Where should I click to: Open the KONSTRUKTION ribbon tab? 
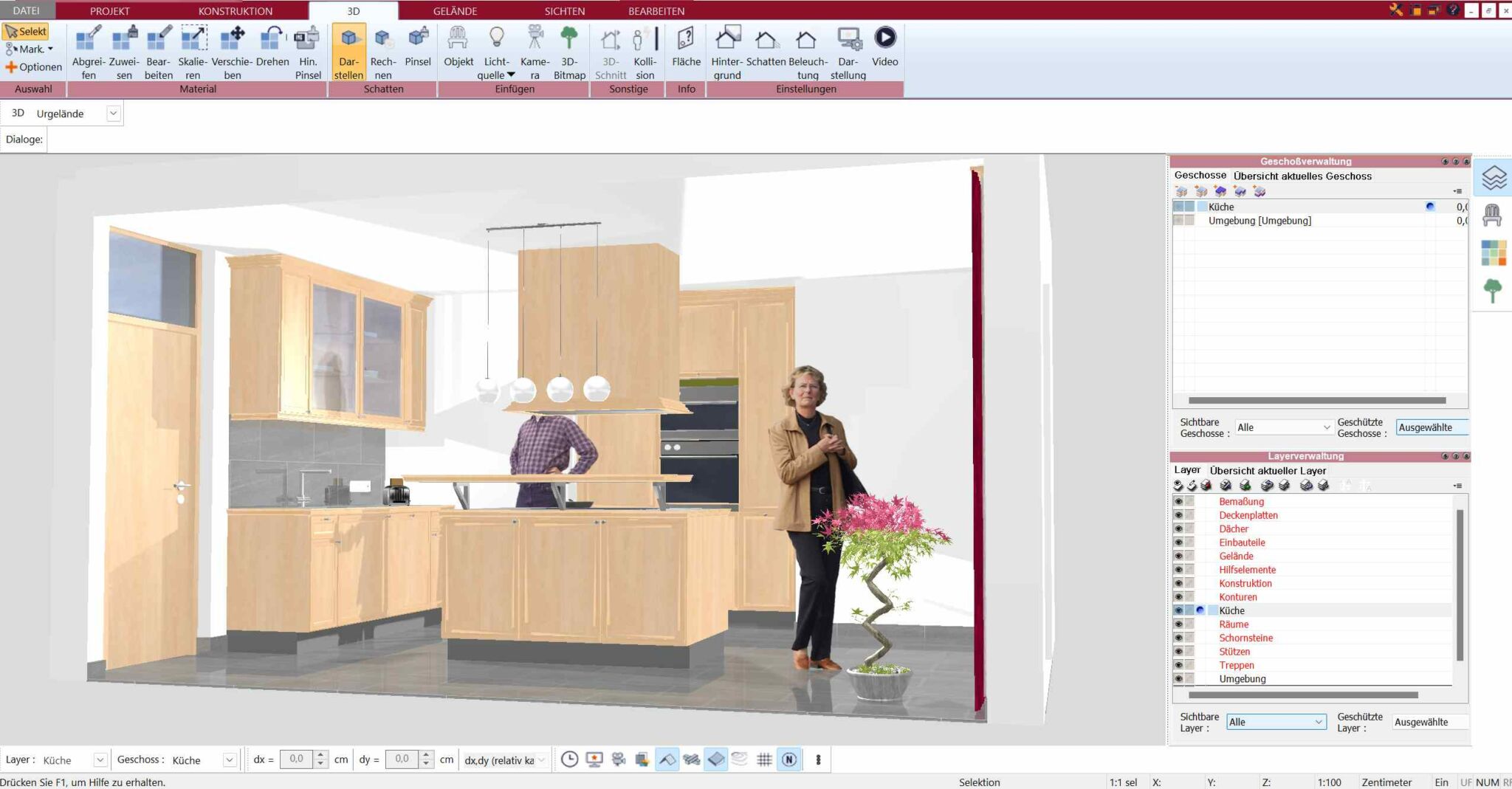(234, 11)
